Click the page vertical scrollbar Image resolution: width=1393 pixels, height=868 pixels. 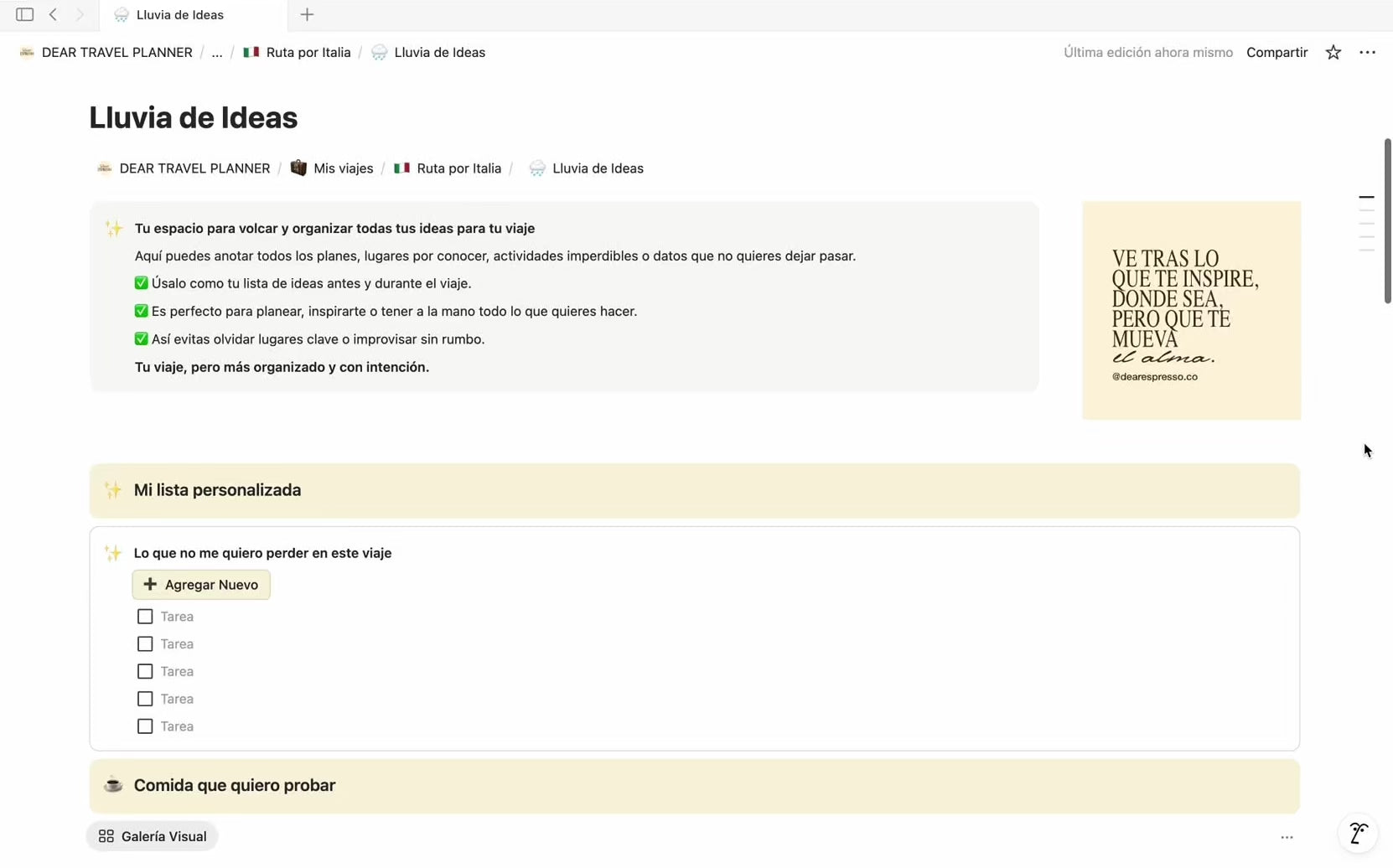pyautogui.click(x=1387, y=222)
